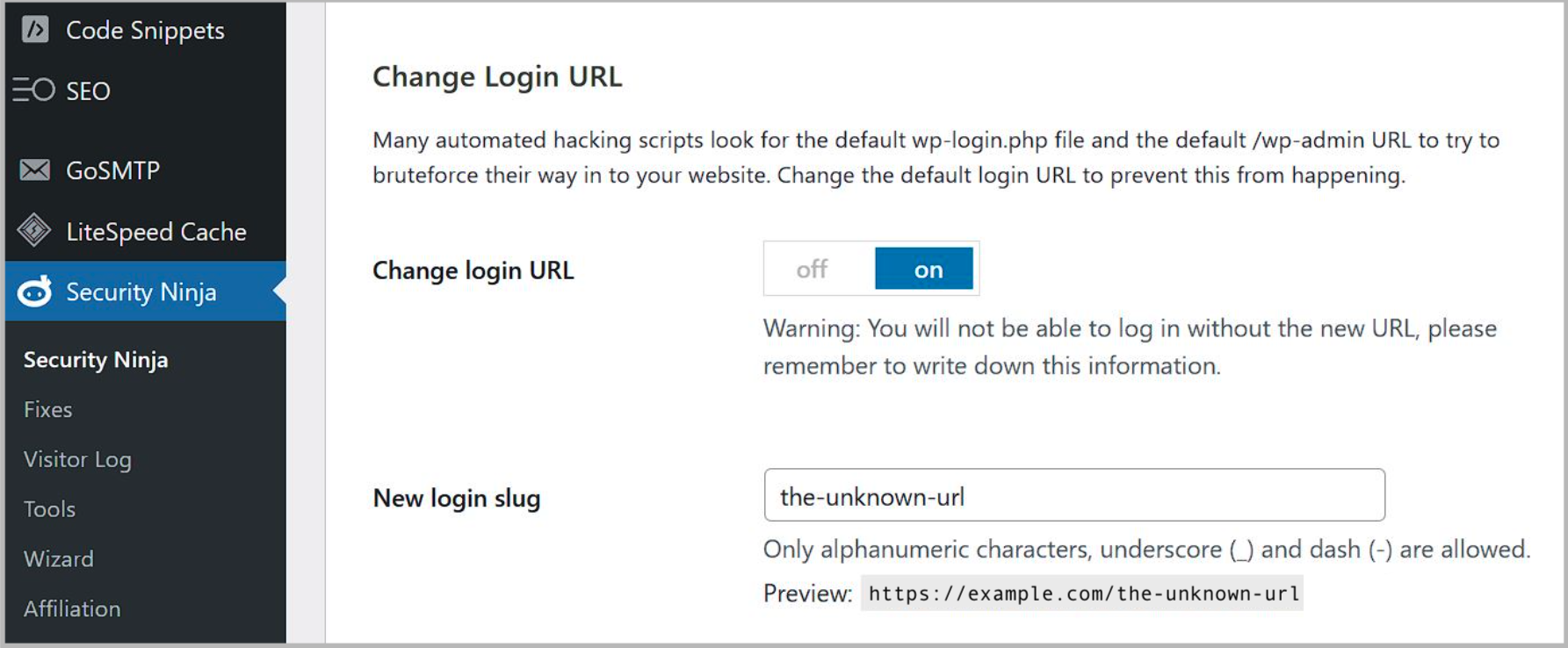
Task: Select the 'on' side of login URL switch
Action: click(x=924, y=269)
